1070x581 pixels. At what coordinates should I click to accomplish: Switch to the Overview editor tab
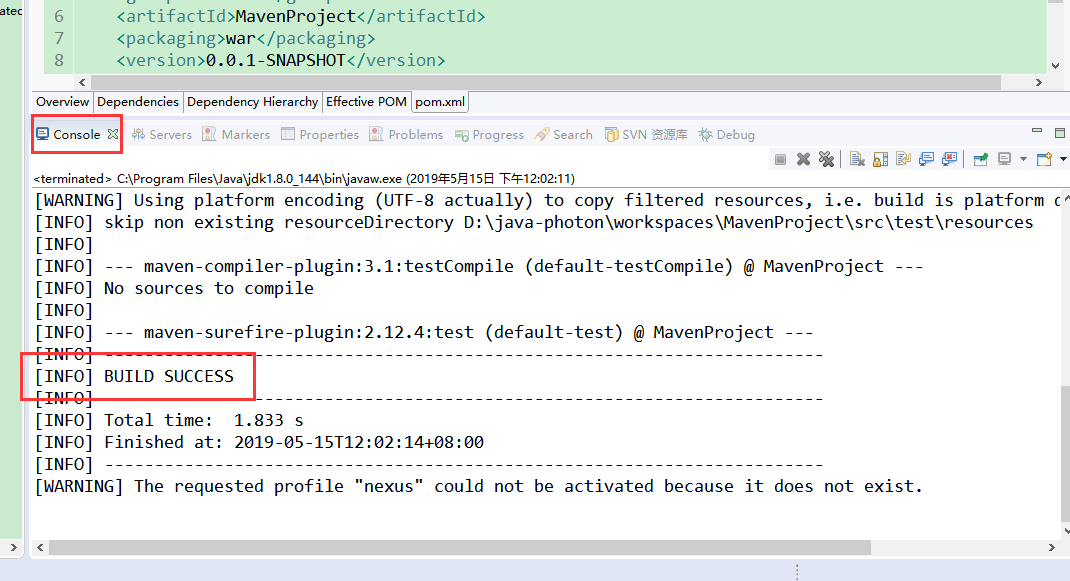(x=62, y=102)
